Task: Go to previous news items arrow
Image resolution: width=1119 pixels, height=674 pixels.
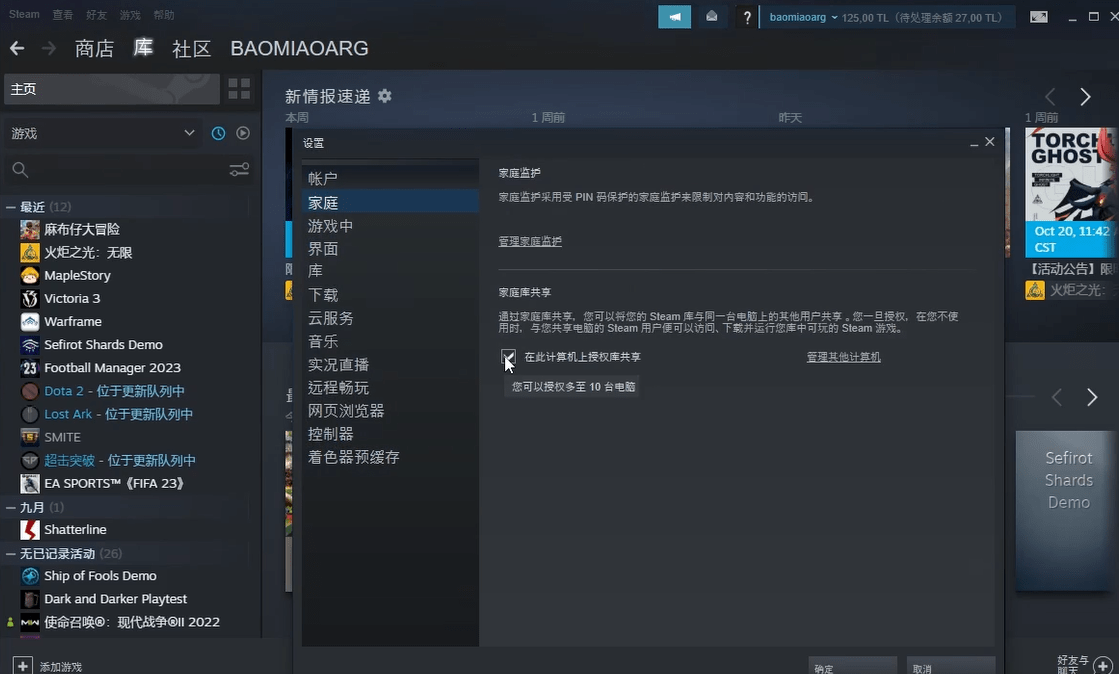Action: 1050,96
